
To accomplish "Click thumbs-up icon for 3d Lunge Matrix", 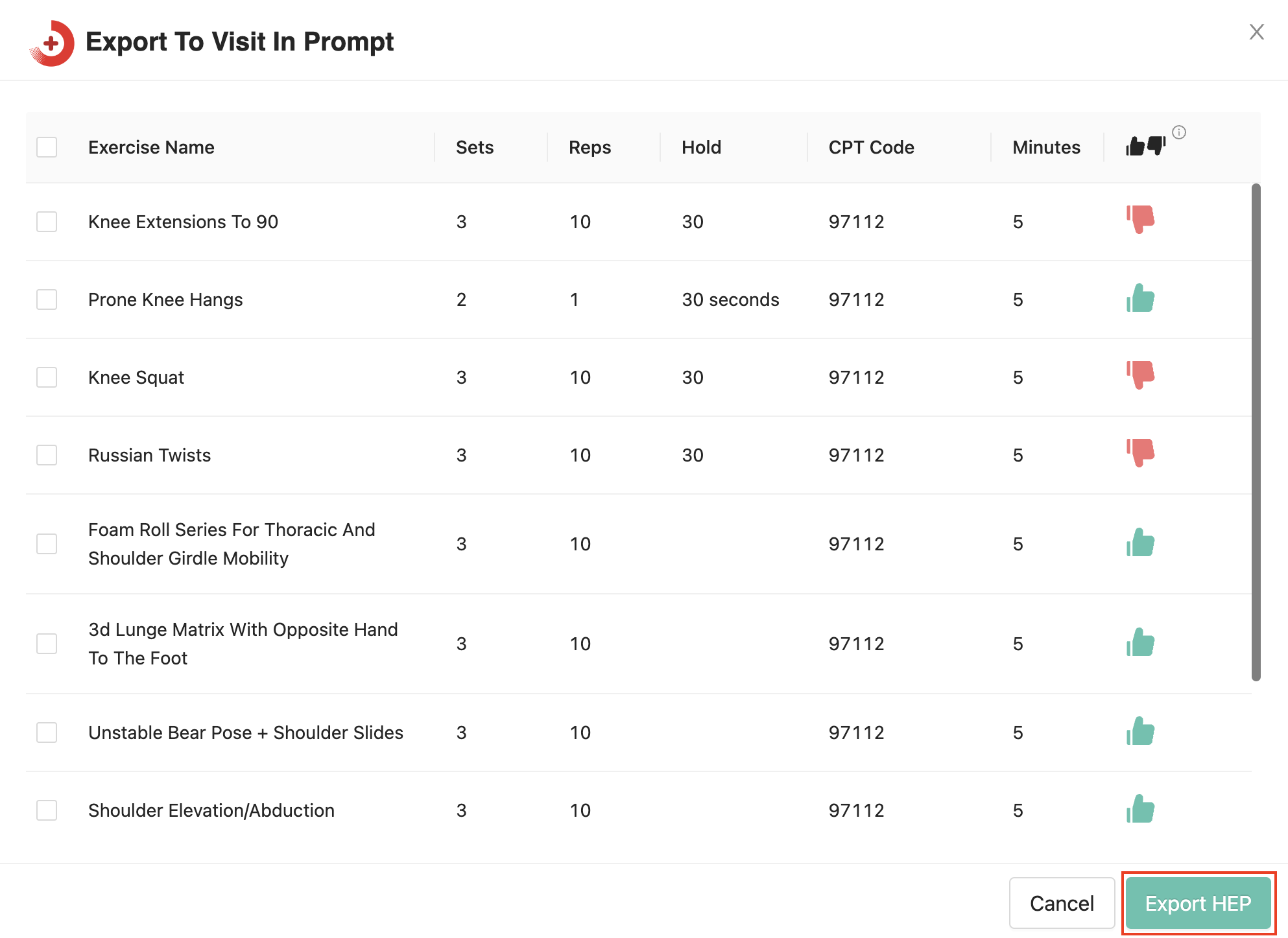I will pyautogui.click(x=1140, y=642).
